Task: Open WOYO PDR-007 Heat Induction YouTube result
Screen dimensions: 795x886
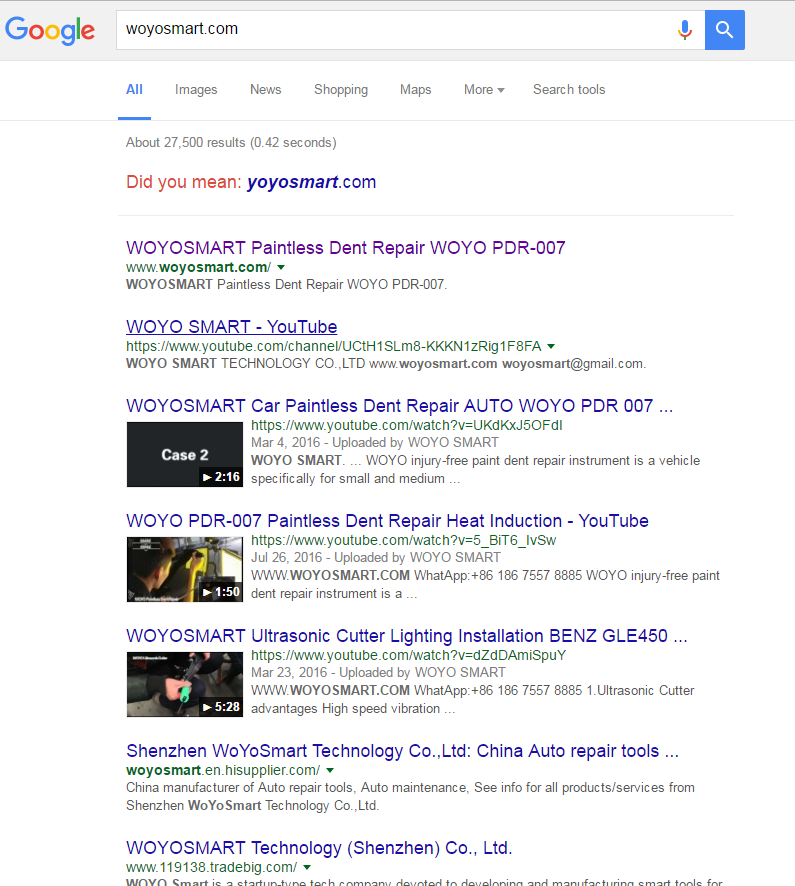Action: (x=387, y=520)
